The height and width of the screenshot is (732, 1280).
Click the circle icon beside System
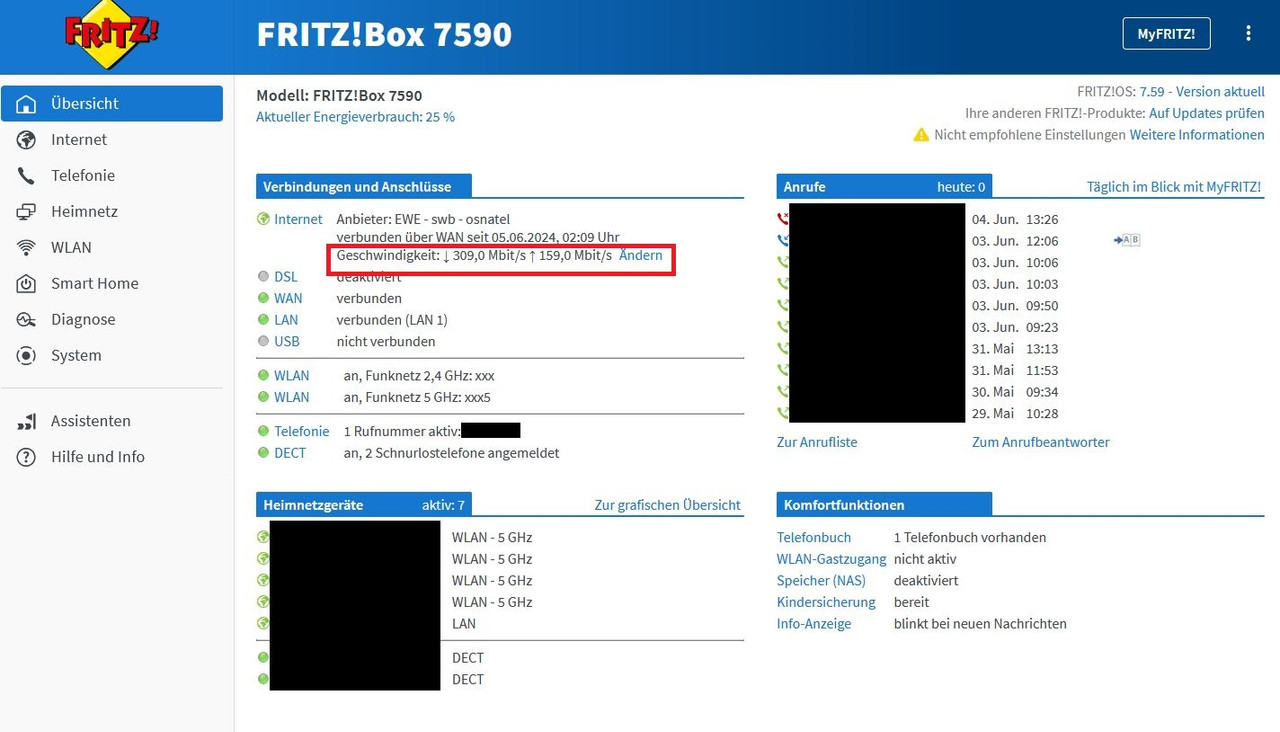click(27, 356)
